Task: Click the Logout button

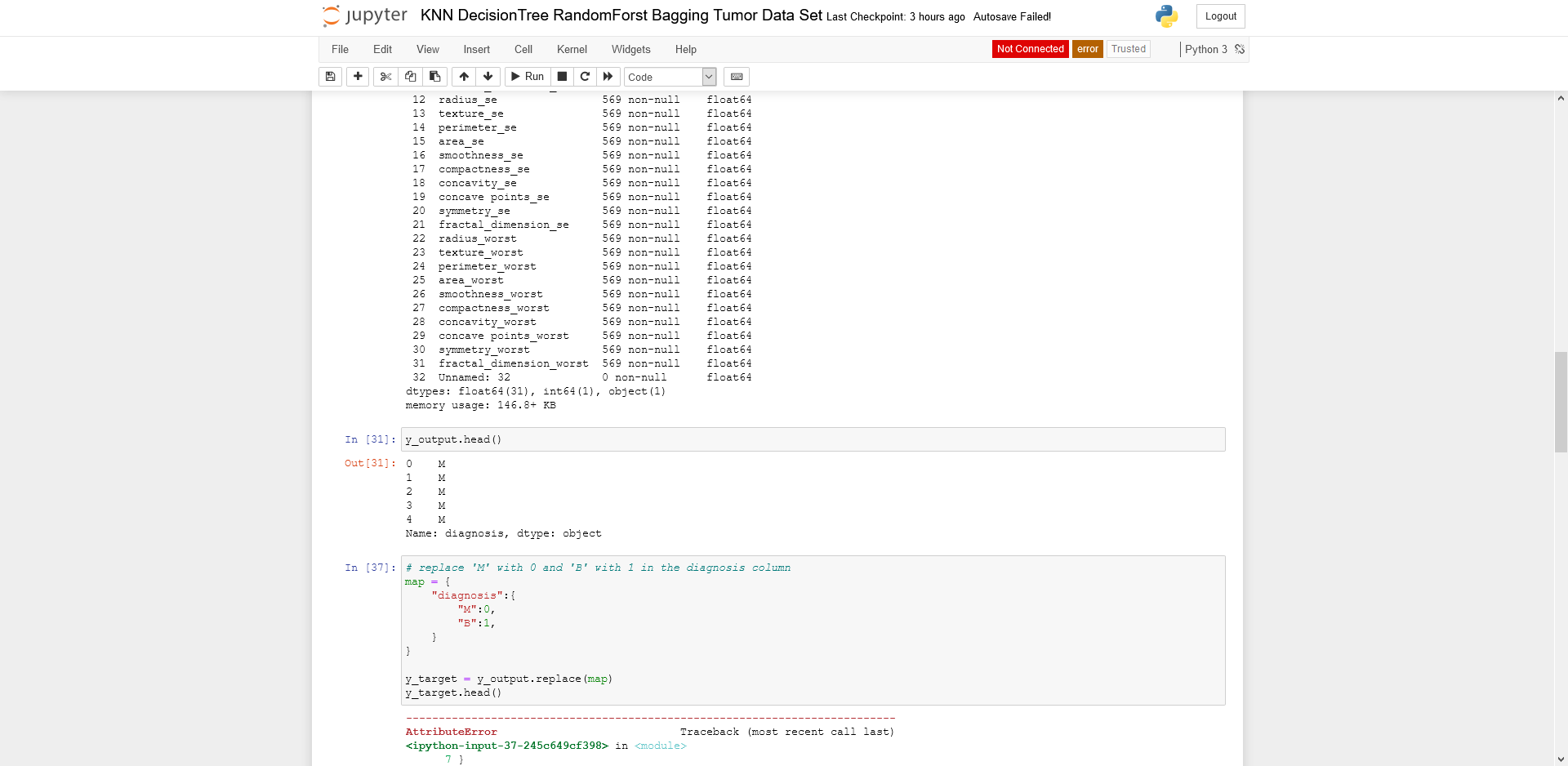Action: click(x=1220, y=16)
